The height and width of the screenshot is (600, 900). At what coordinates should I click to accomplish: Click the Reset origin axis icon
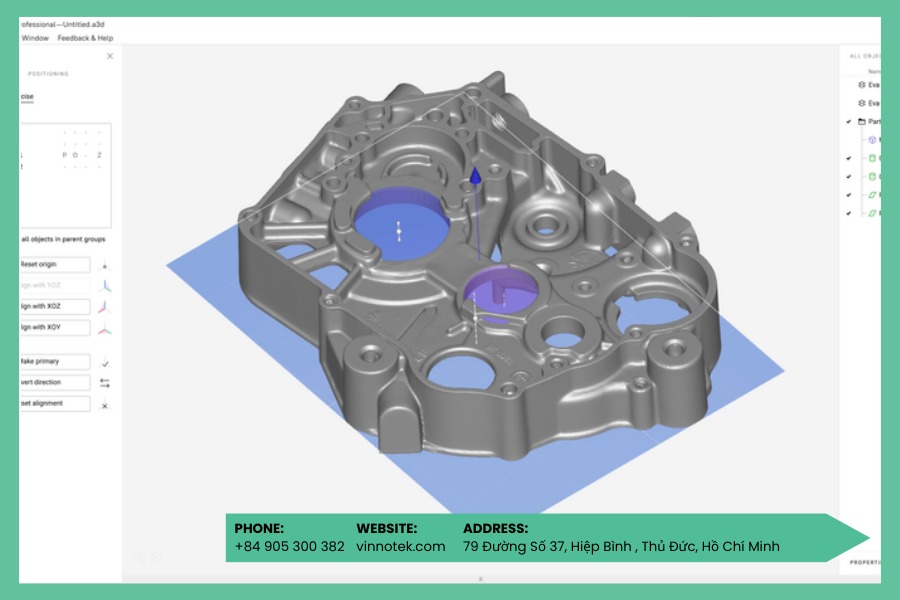[x=104, y=265]
